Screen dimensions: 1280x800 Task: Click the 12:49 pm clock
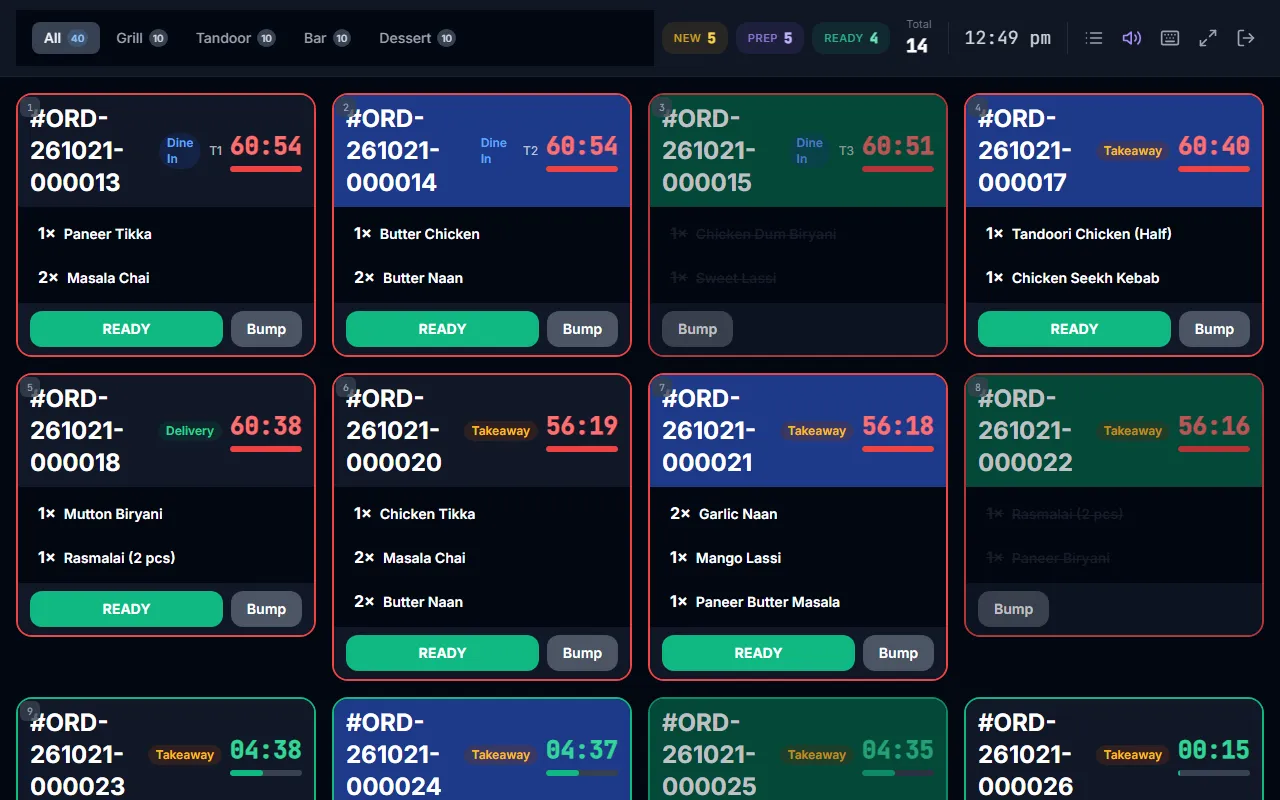tap(1008, 38)
